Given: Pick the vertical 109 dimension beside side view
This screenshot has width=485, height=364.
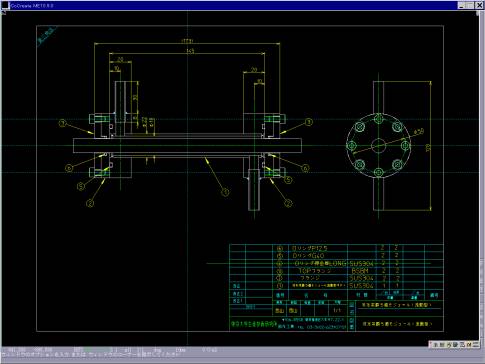Looking at the screenshot, I should (x=428, y=147).
